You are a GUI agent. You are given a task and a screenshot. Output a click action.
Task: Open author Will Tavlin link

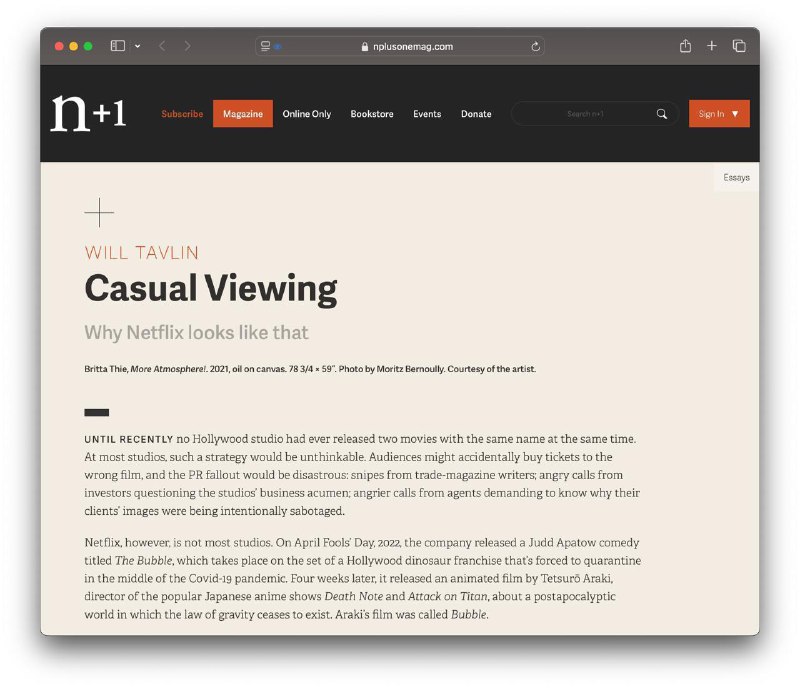point(141,253)
